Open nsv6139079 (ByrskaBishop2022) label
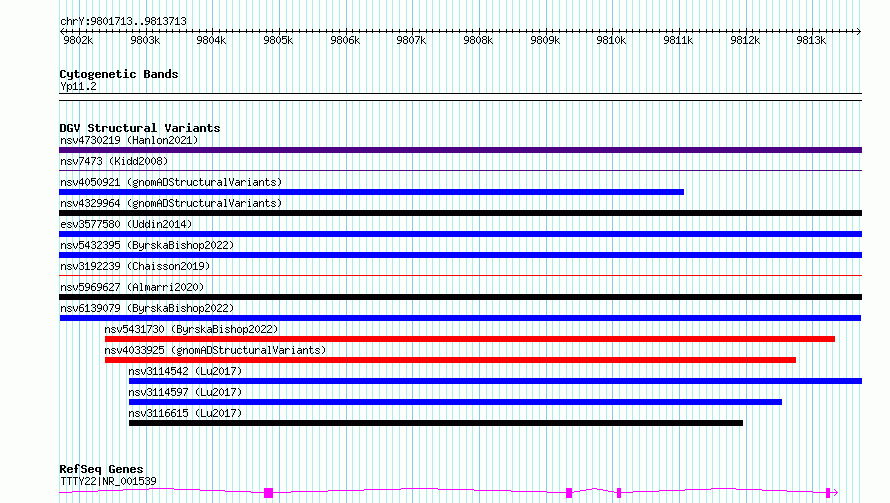This screenshot has height=503, width=890. click(x=147, y=308)
